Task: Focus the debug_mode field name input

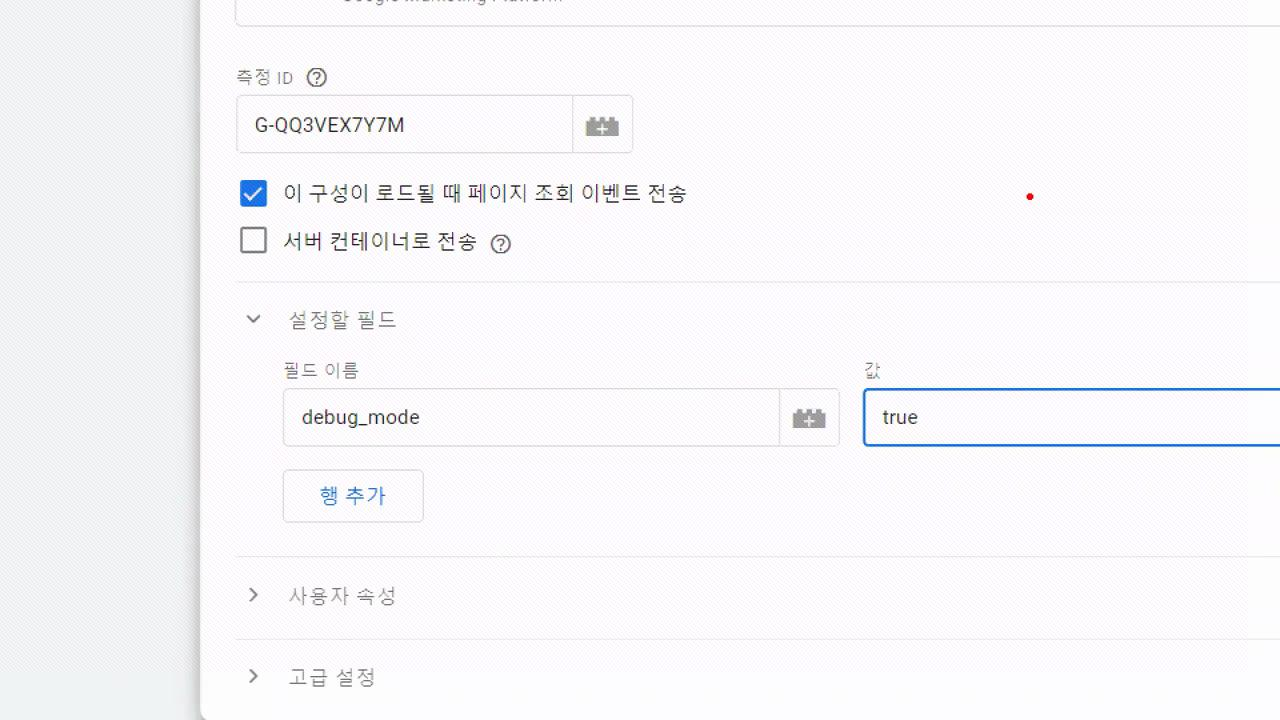Action: (x=531, y=418)
